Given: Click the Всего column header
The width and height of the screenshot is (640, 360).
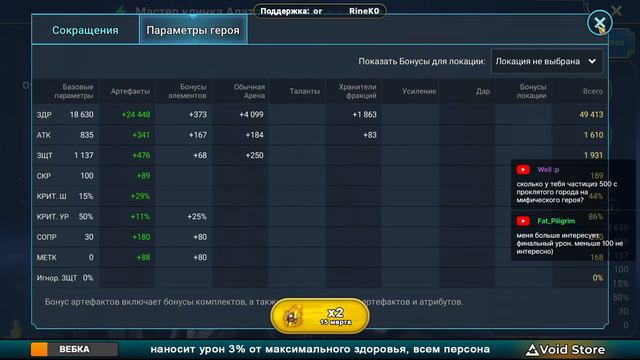Looking at the screenshot, I should click(593, 91).
